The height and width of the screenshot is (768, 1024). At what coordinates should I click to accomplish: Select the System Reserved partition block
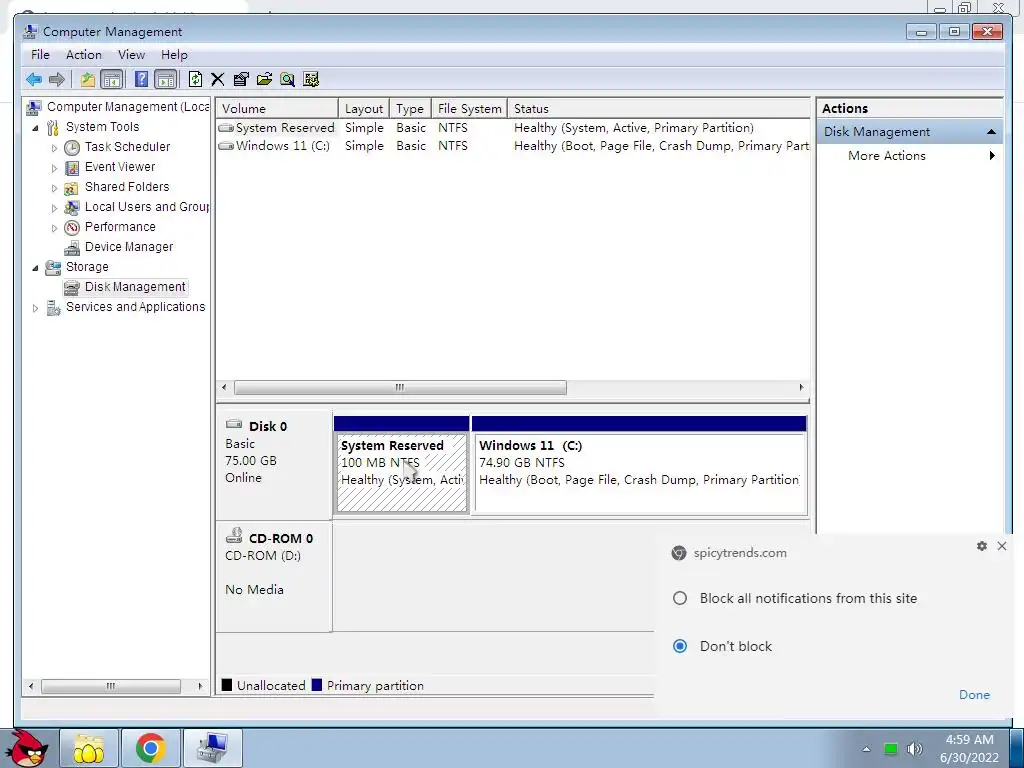tap(402, 466)
